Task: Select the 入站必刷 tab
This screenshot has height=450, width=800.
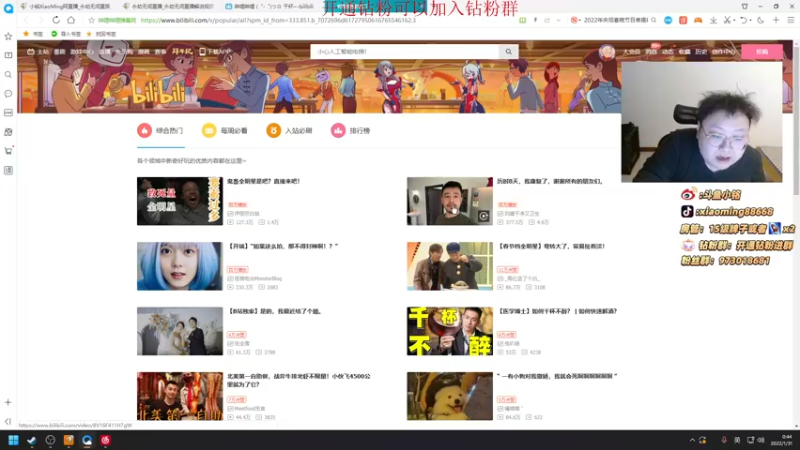Action: [x=289, y=131]
